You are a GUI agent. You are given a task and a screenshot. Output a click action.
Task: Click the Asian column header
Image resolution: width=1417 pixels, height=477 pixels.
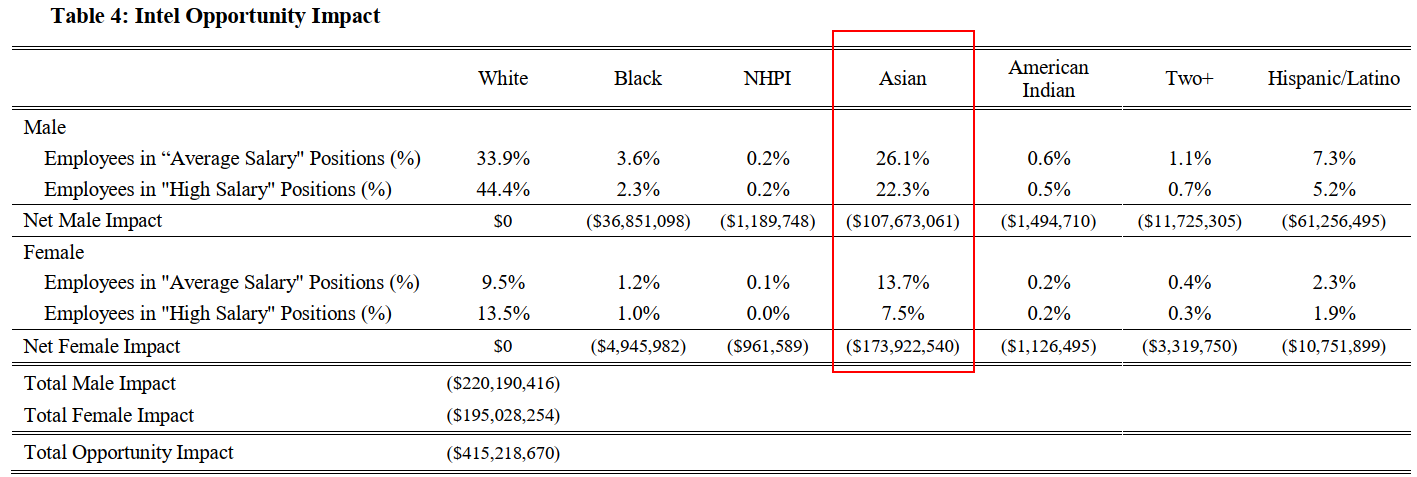(903, 78)
